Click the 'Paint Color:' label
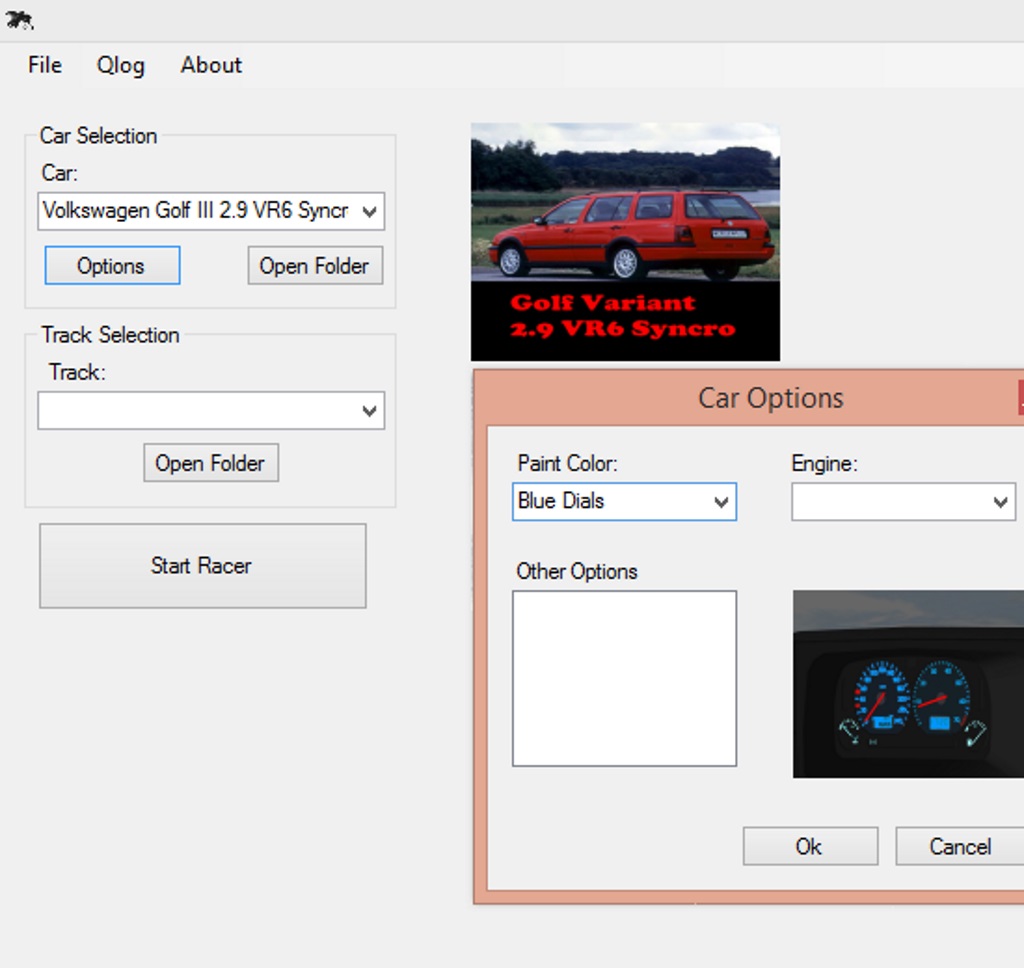This screenshot has height=968, width=1024. coord(567,464)
